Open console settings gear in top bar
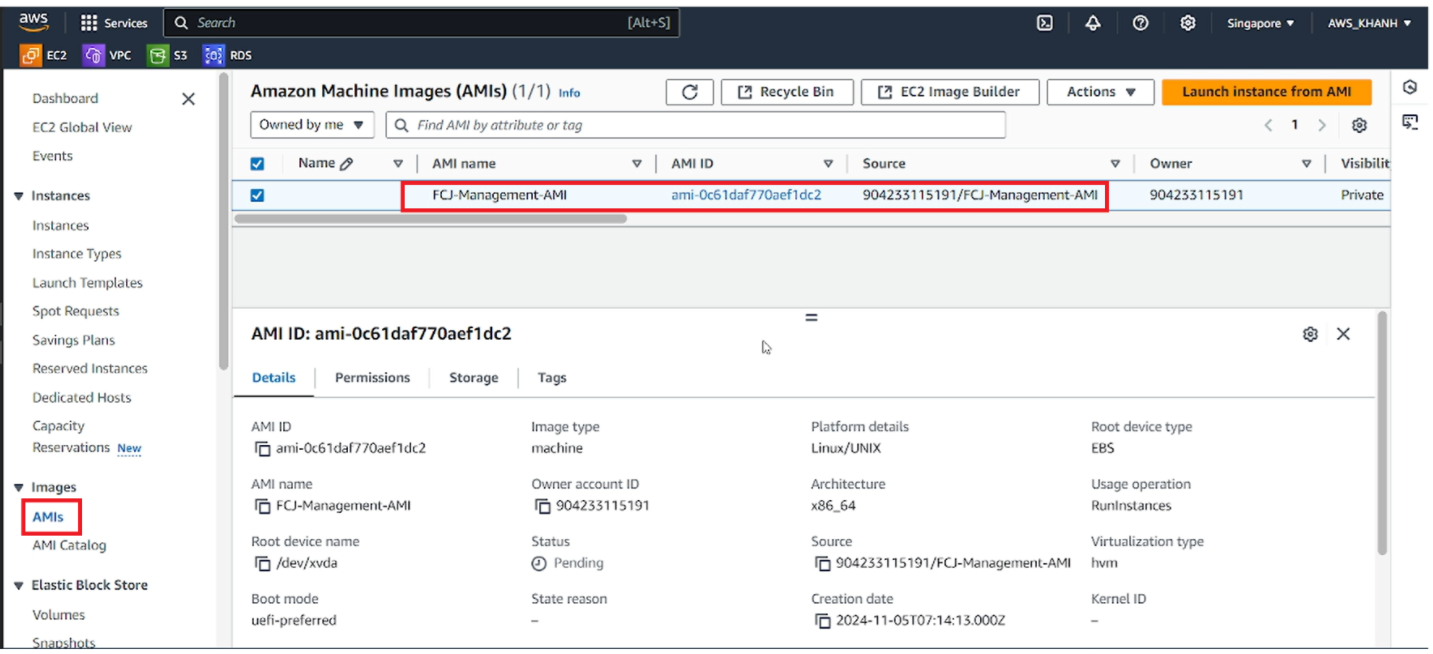Screen dimensions: 1433x654 [x=1188, y=23]
